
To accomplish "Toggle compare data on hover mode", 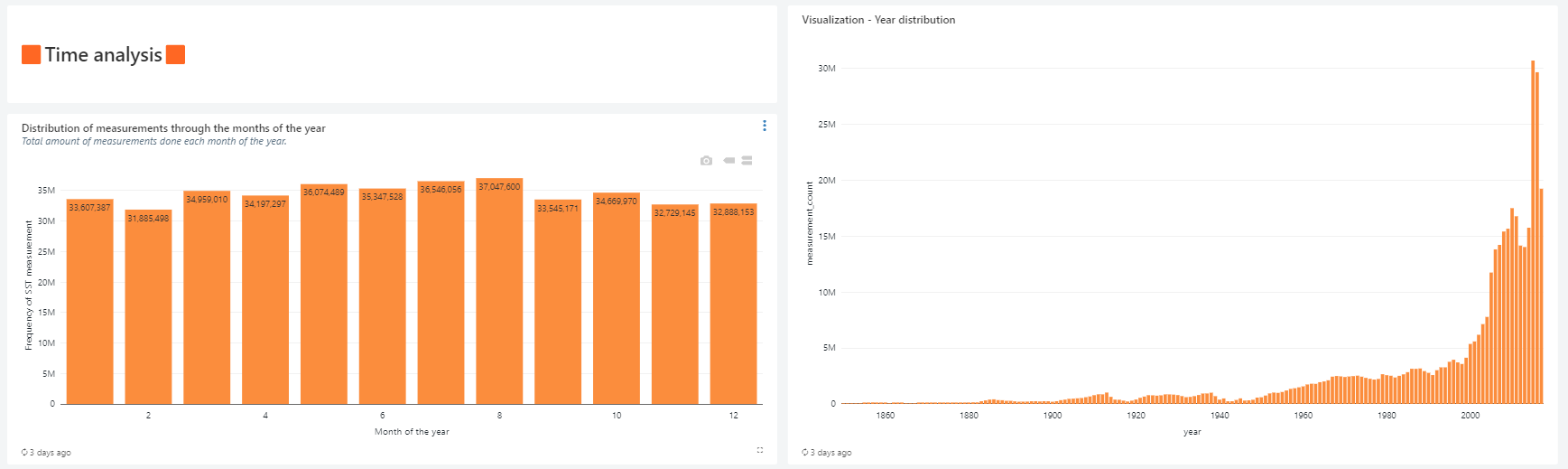I will coord(747,161).
